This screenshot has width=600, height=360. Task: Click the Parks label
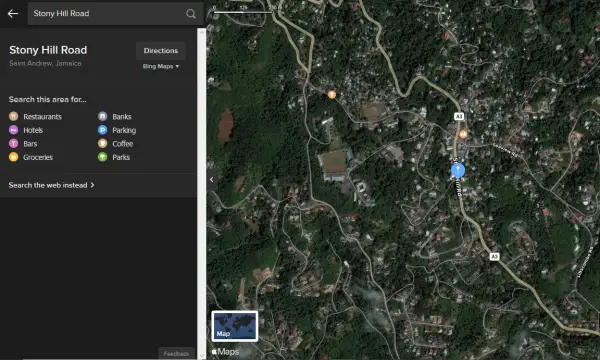[121, 157]
